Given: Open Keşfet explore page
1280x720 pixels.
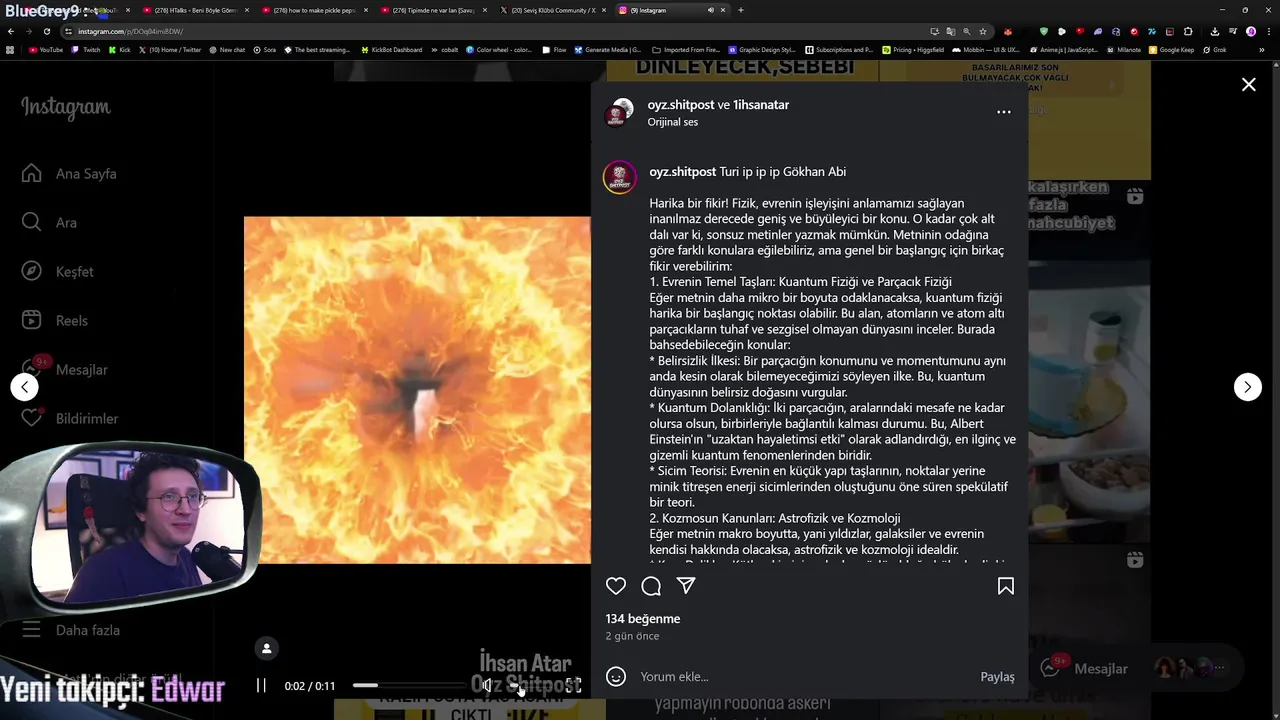Looking at the screenshot, I should pos(58,272).
